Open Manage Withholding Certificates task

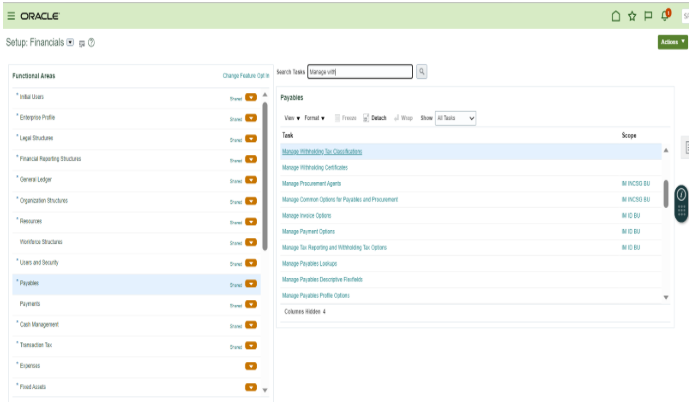(315, 168)
